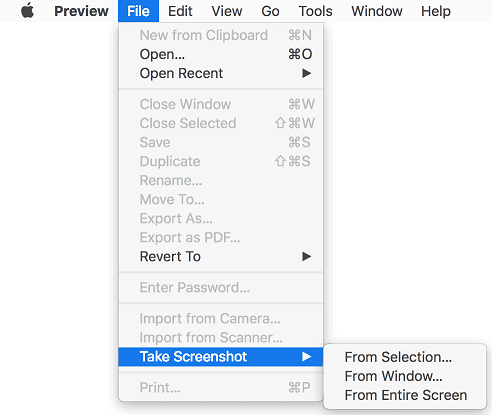
Task: Click the greyed Export as PDF... item
Action: point(221,237)
